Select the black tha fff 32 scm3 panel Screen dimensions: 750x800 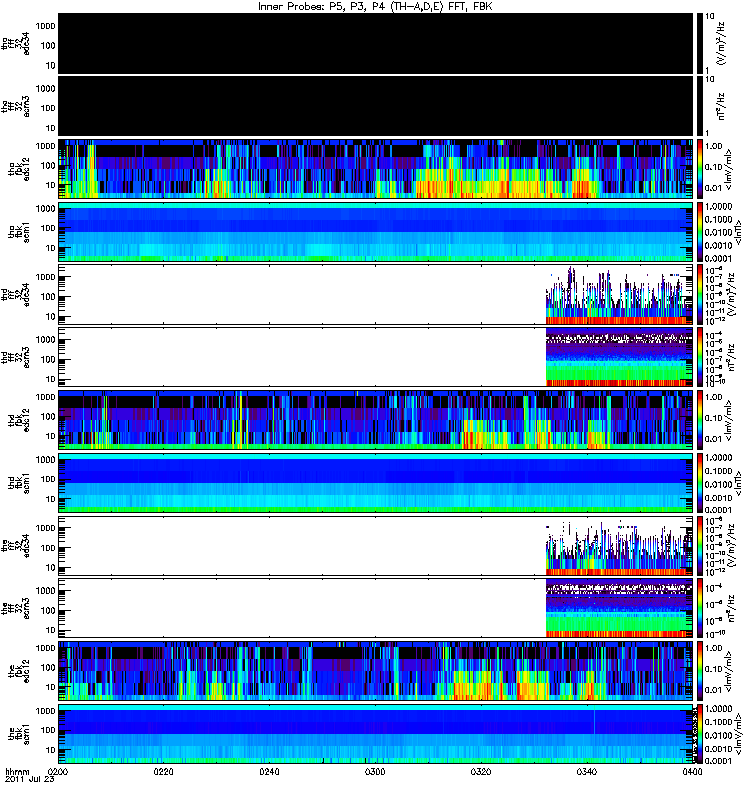376,106
